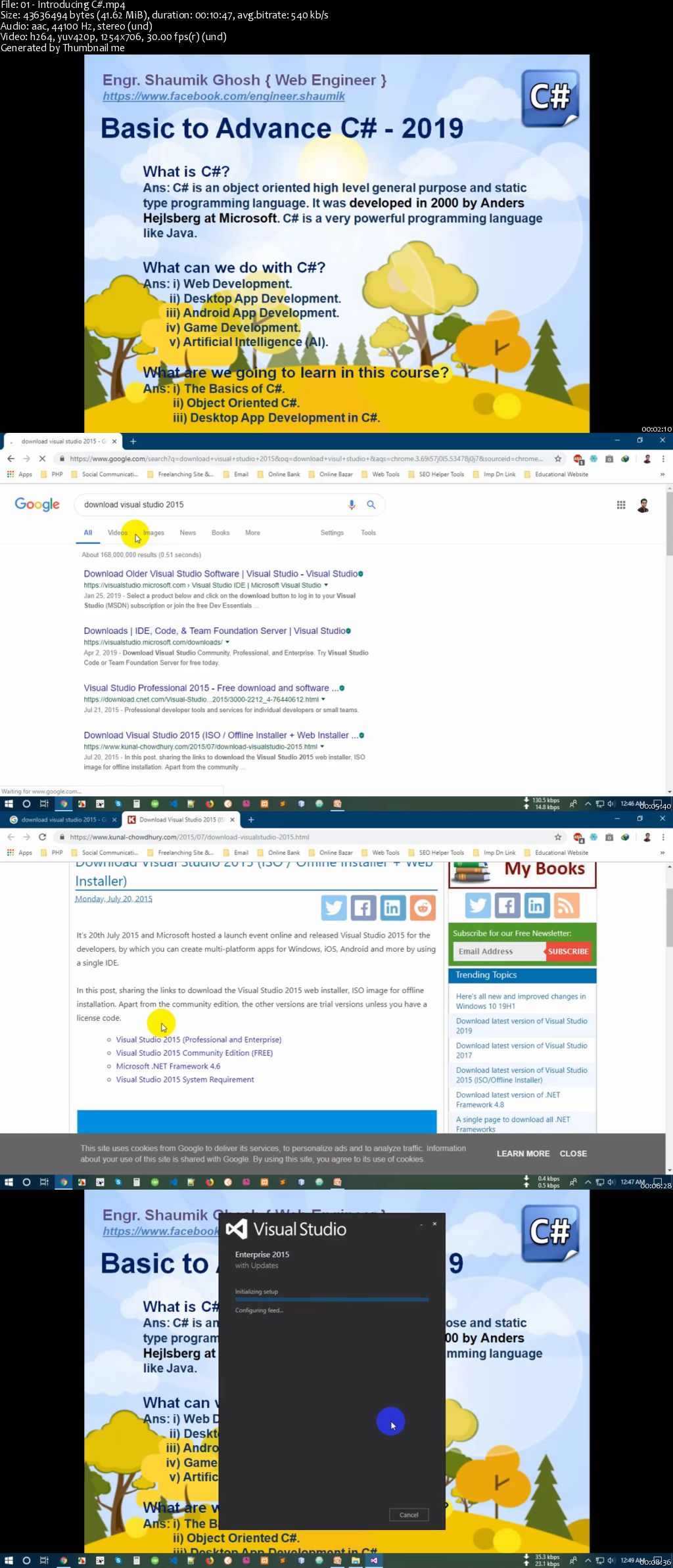Open SEO Helper Tools bookmark folder in Google window

[x=436, y=474]
